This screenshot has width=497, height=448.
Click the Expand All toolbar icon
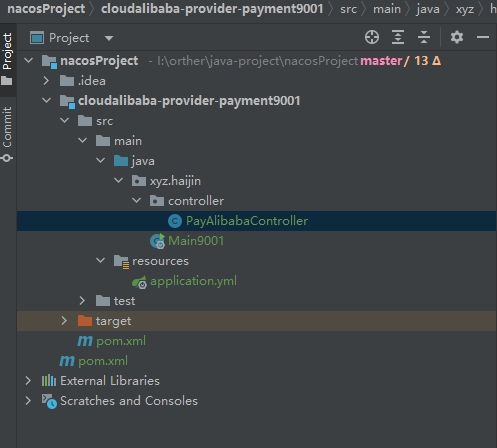398,37
